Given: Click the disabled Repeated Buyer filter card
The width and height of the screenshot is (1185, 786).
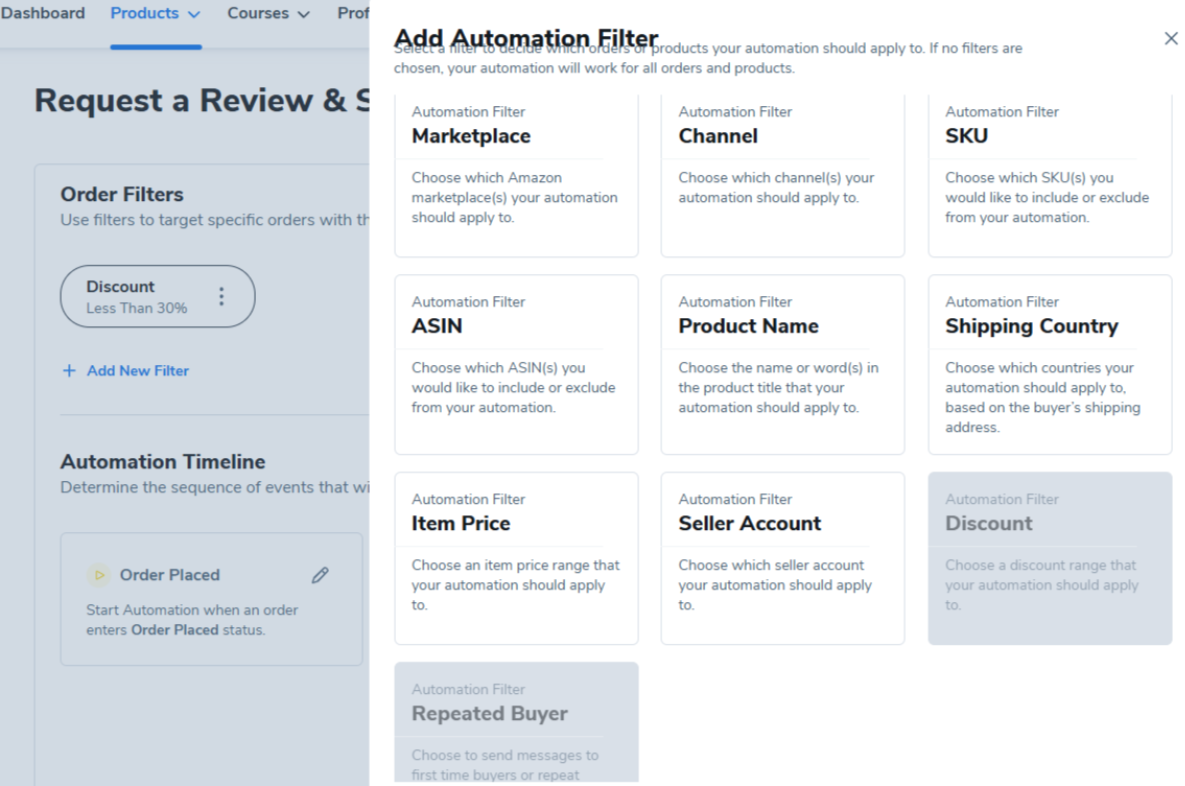Looking at the screenshot, I should pos(516,723).
